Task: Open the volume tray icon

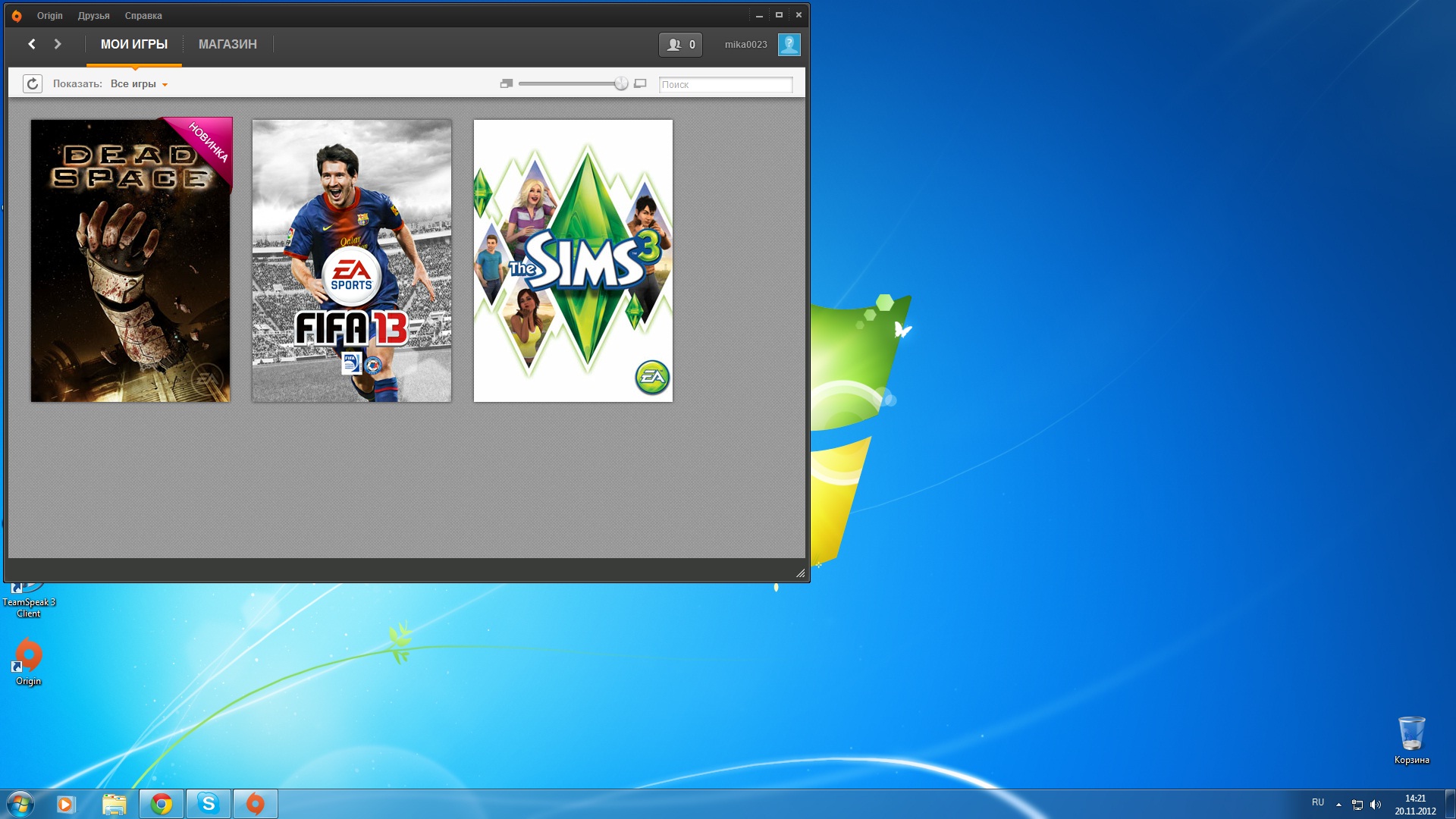Action: click(1376, 805)
